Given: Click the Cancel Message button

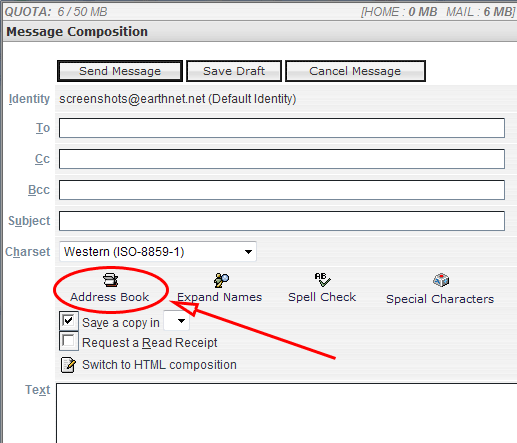Looking at the screenshot, I should coord(355,71).
